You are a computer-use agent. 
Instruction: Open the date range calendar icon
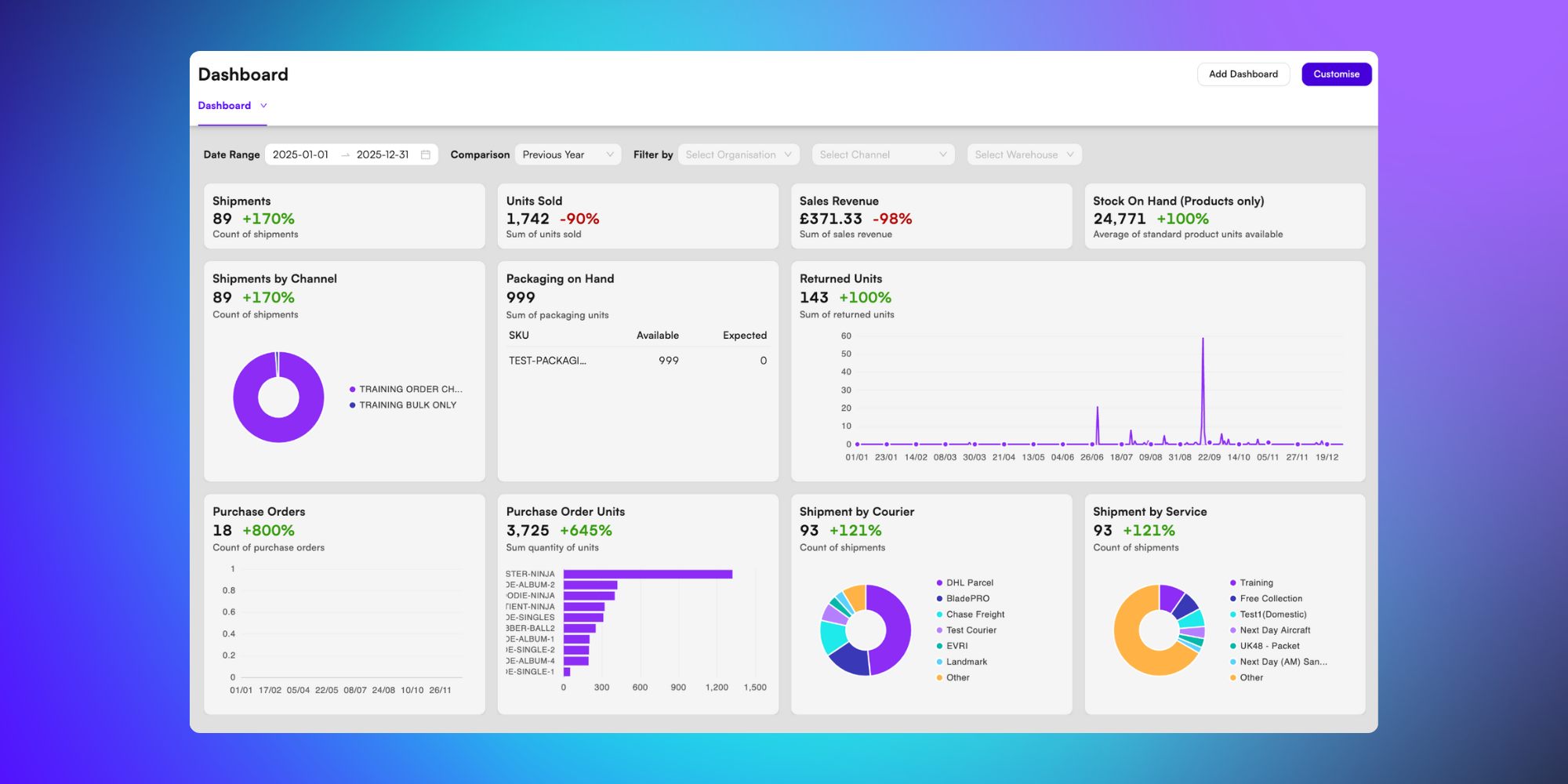coord(426,154)
